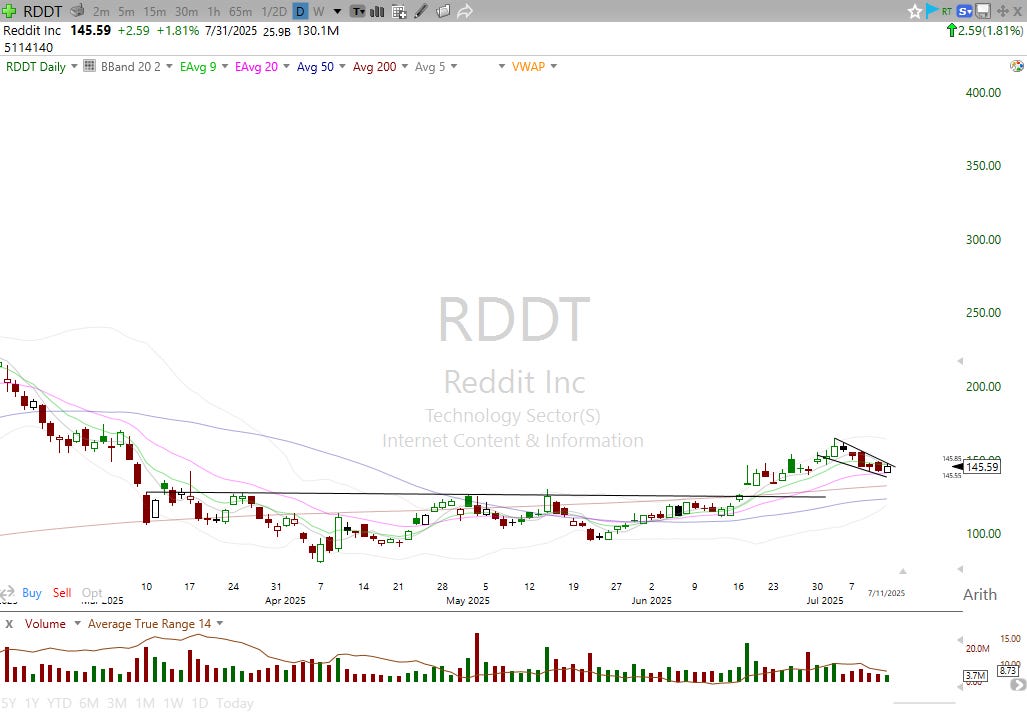Click the green RT real-time indicator
Viewport: 1027px width, 715px height.
tap(947, 11)
